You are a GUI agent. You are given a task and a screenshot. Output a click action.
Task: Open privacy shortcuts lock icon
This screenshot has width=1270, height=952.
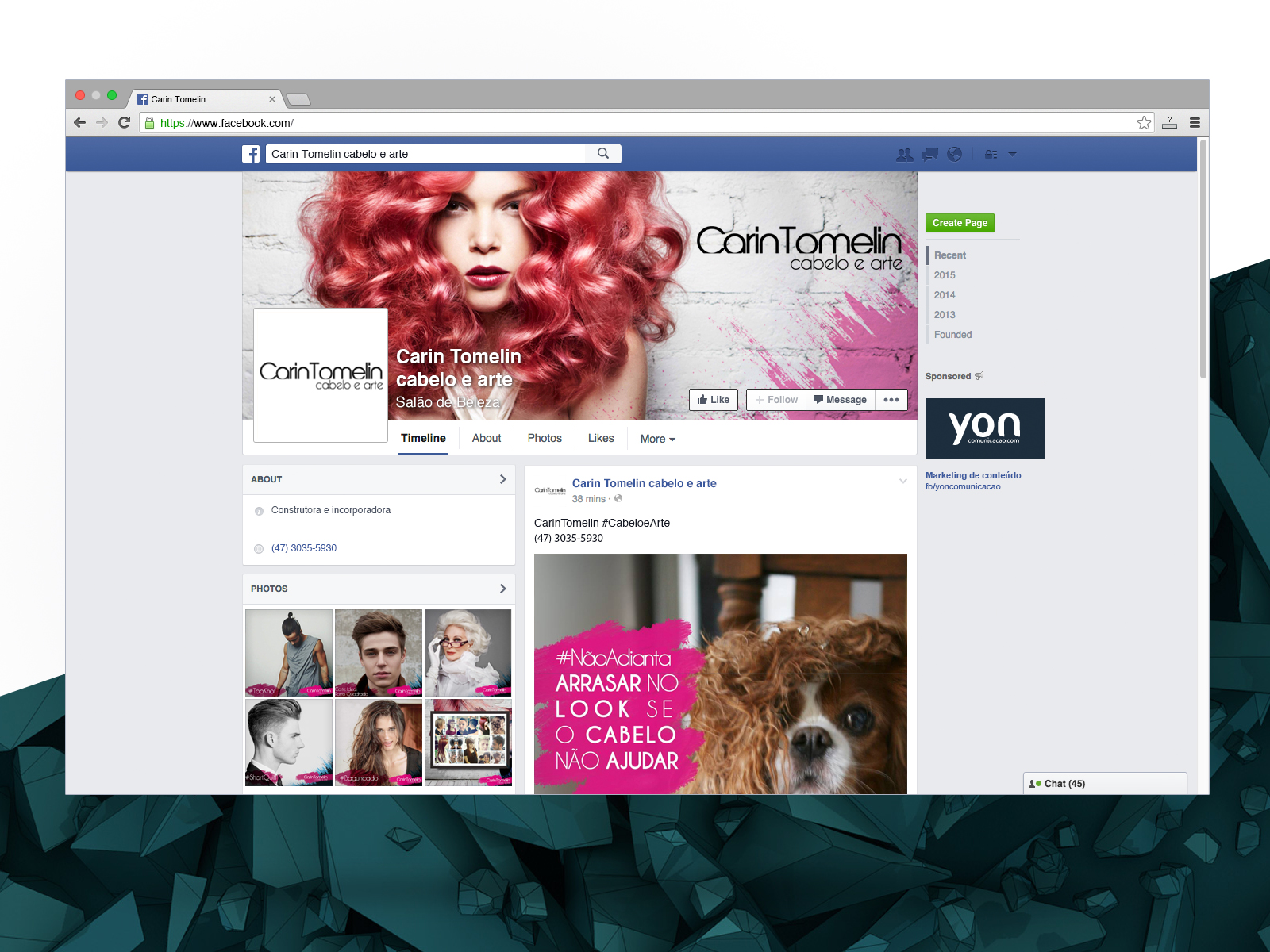point(991,155)
